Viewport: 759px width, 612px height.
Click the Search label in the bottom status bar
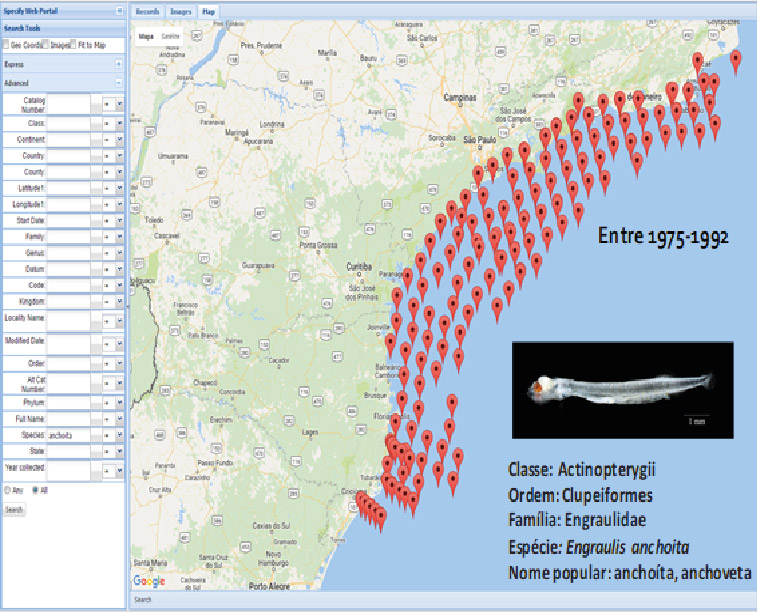(x=143, y=599)
